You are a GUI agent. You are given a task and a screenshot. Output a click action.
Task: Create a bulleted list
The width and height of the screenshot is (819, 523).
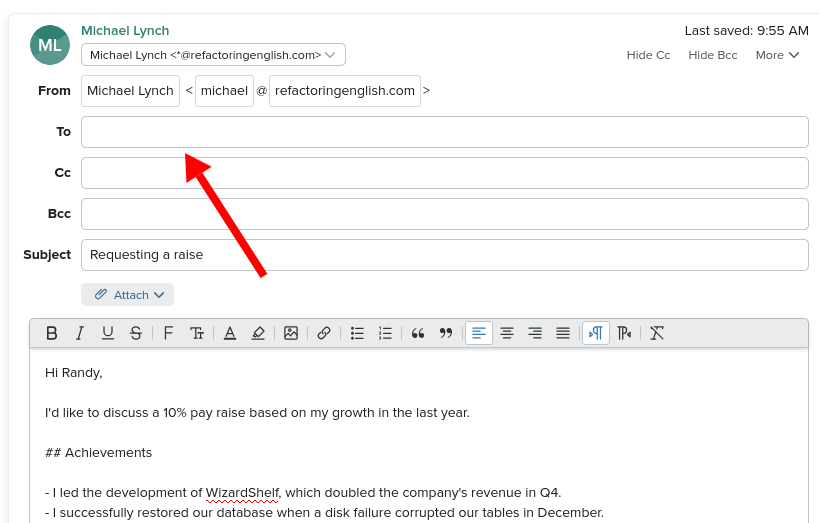click(357, 333)
